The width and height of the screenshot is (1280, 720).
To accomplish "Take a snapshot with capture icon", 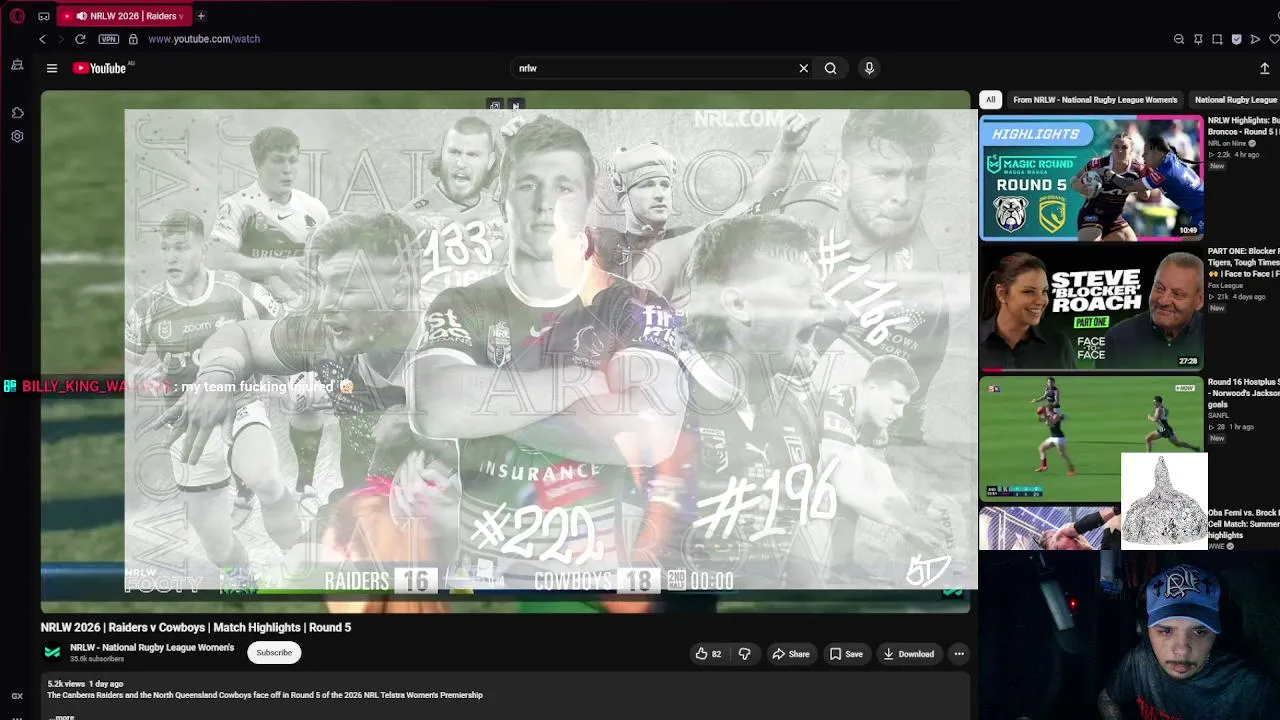I will pos(1217,39).
